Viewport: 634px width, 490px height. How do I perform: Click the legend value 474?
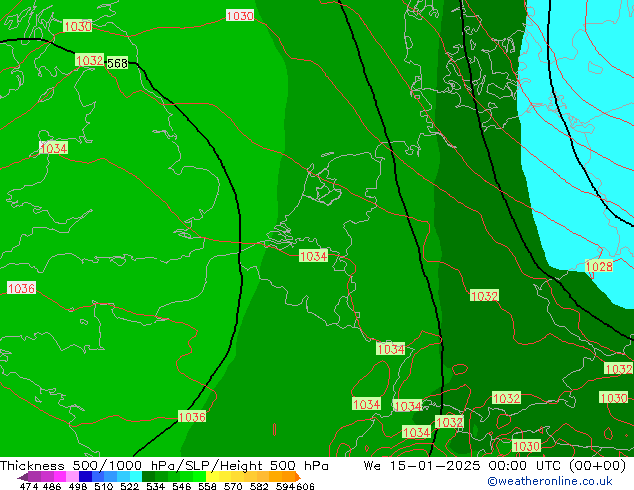click(29, 486)
